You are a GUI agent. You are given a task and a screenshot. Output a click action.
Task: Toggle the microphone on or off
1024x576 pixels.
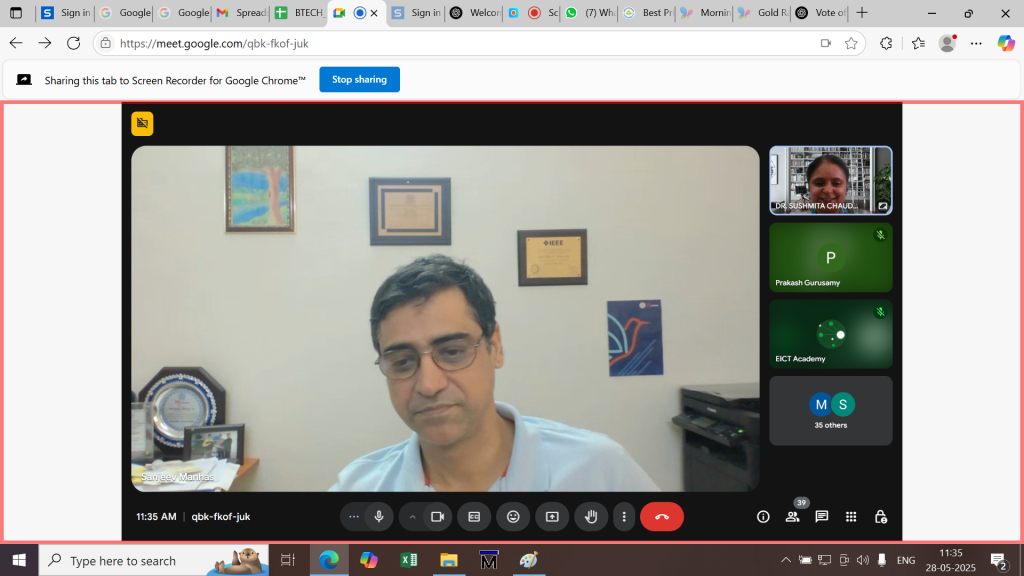(379, 517)
